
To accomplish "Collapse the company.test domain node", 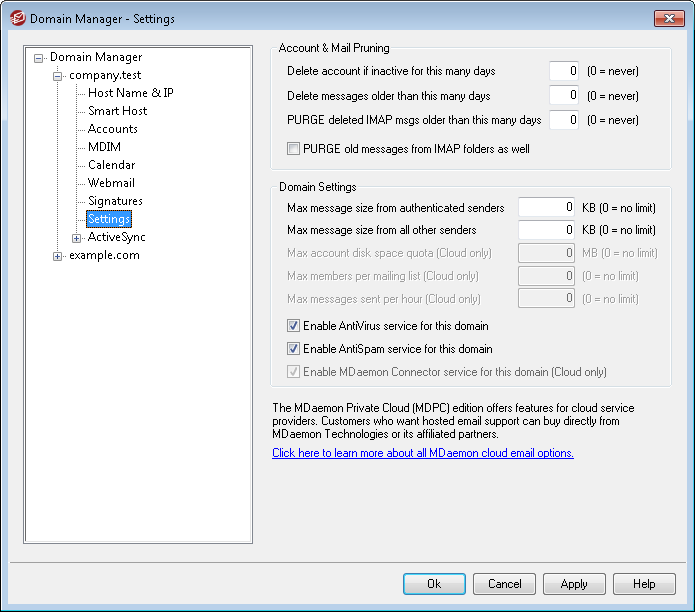I will click(58, 76).
